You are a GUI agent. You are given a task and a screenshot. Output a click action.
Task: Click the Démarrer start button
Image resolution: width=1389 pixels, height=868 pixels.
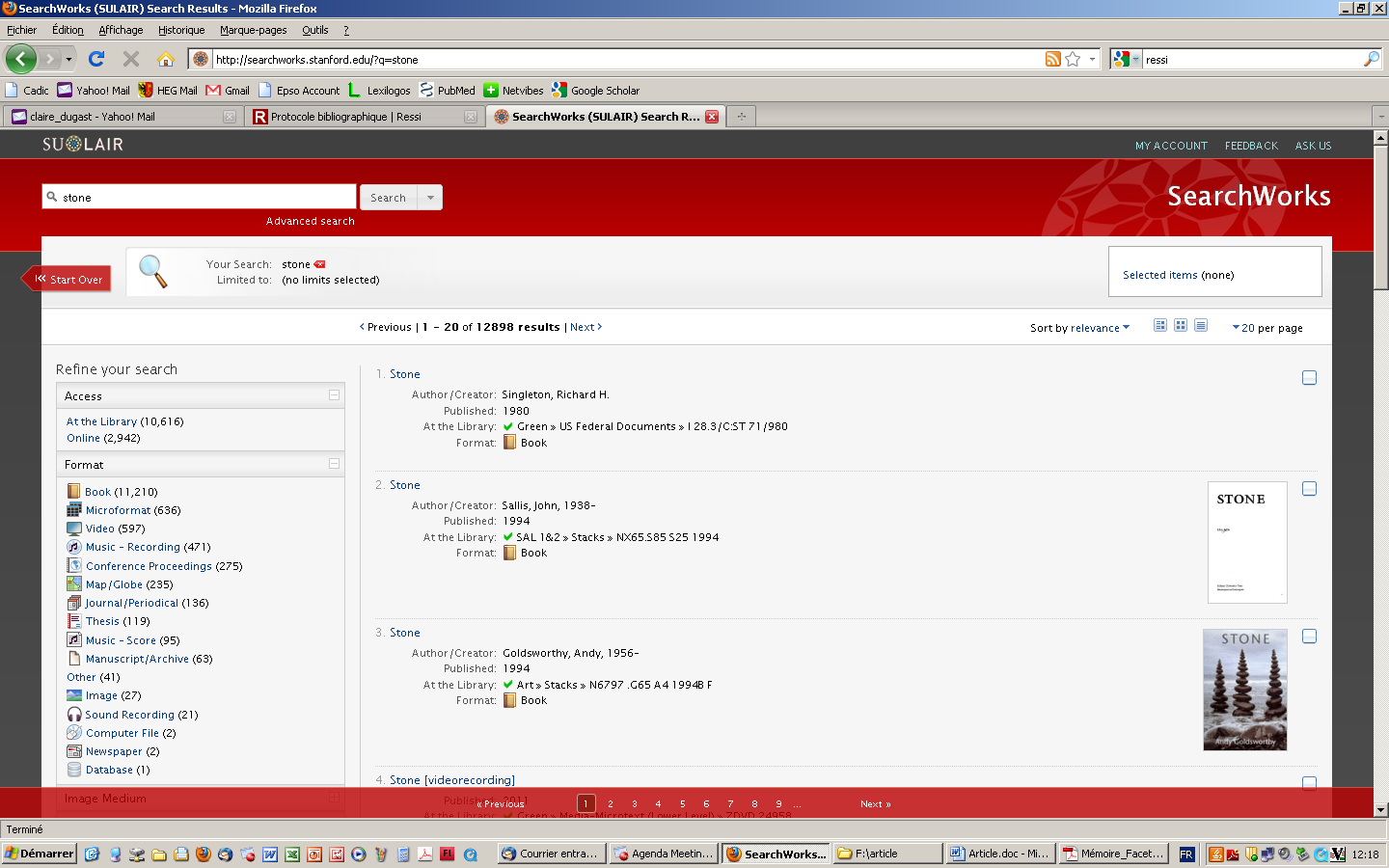click(x=40, y=854)
